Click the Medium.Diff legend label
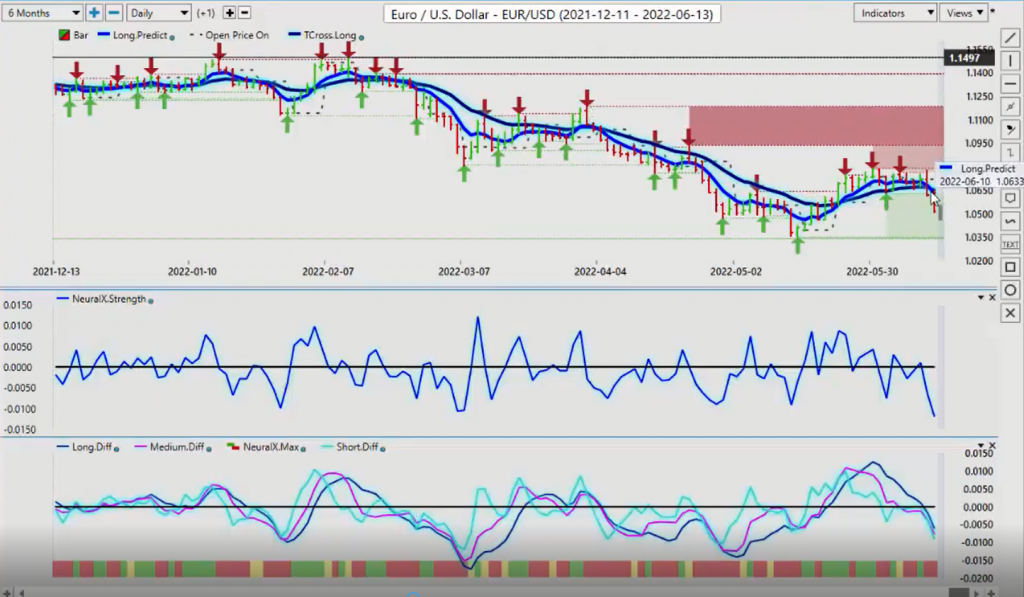The image size is (1024, 597). pyautogui.click(x=177, y=447)
